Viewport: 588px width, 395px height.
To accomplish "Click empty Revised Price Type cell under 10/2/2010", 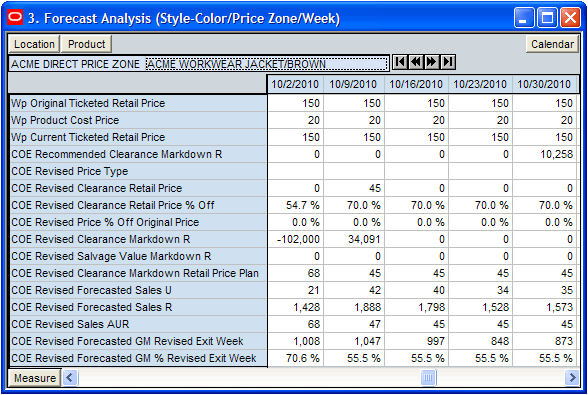I will coord(295,171).
